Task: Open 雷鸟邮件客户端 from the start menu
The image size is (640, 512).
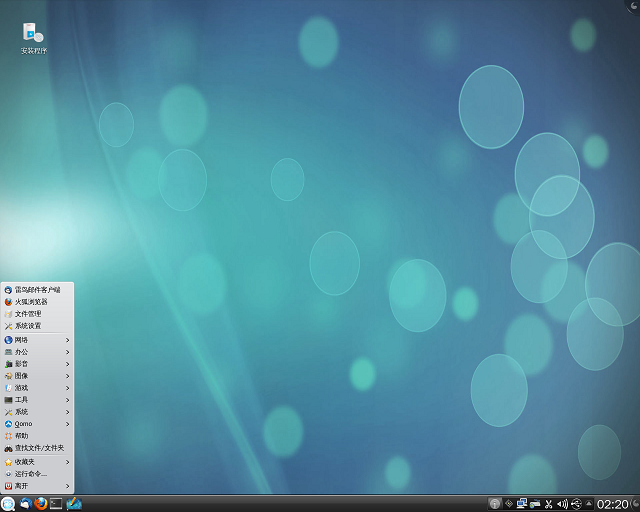Action: tap(37, 290)
